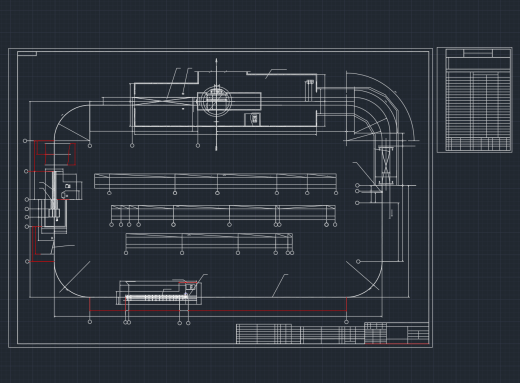Click the circular unit with the vertical centerline
This screenshot has width=520, height=383.
coord(216,101)
